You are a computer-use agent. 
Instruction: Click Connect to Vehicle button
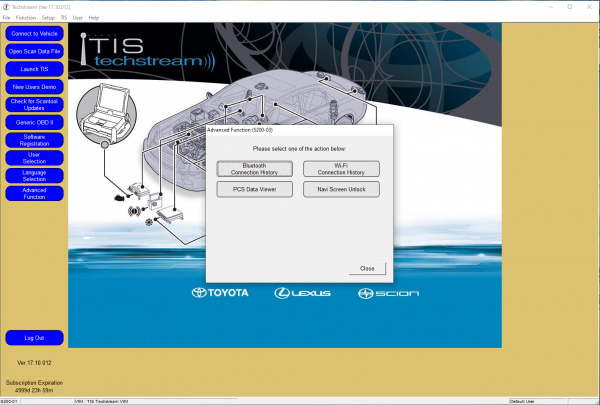click(34, 34)
